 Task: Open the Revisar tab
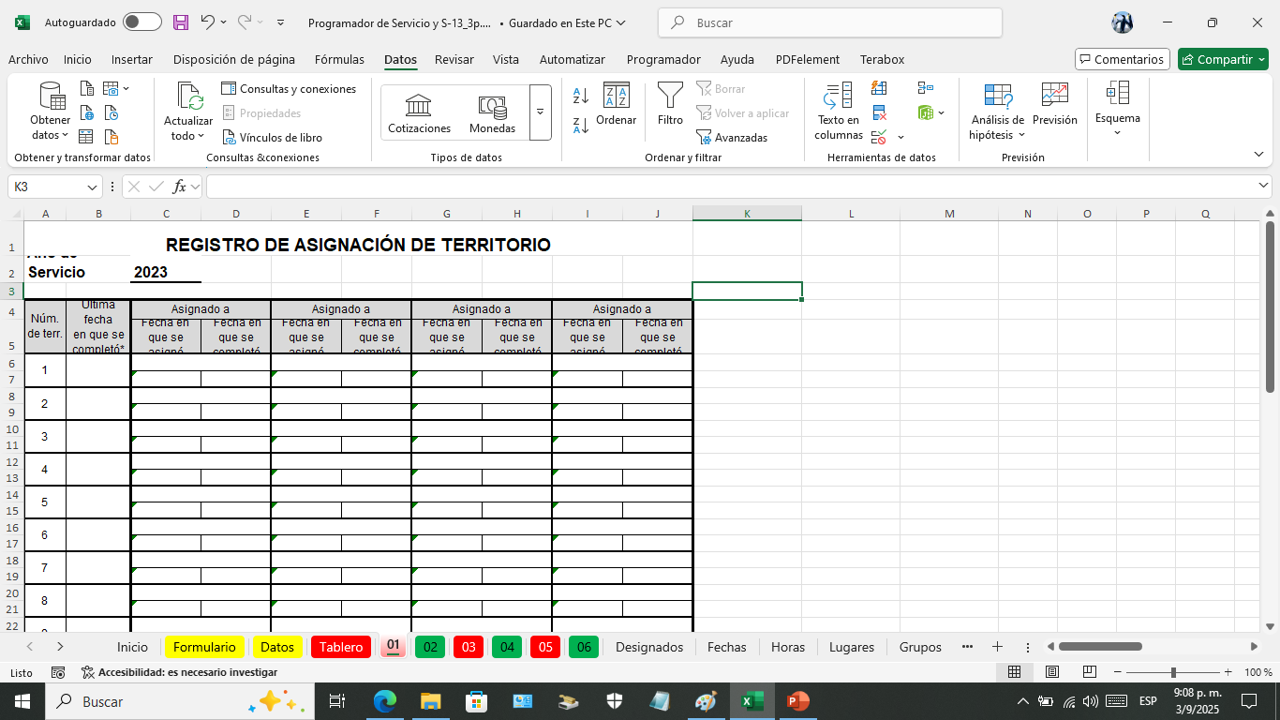(454, 59)
